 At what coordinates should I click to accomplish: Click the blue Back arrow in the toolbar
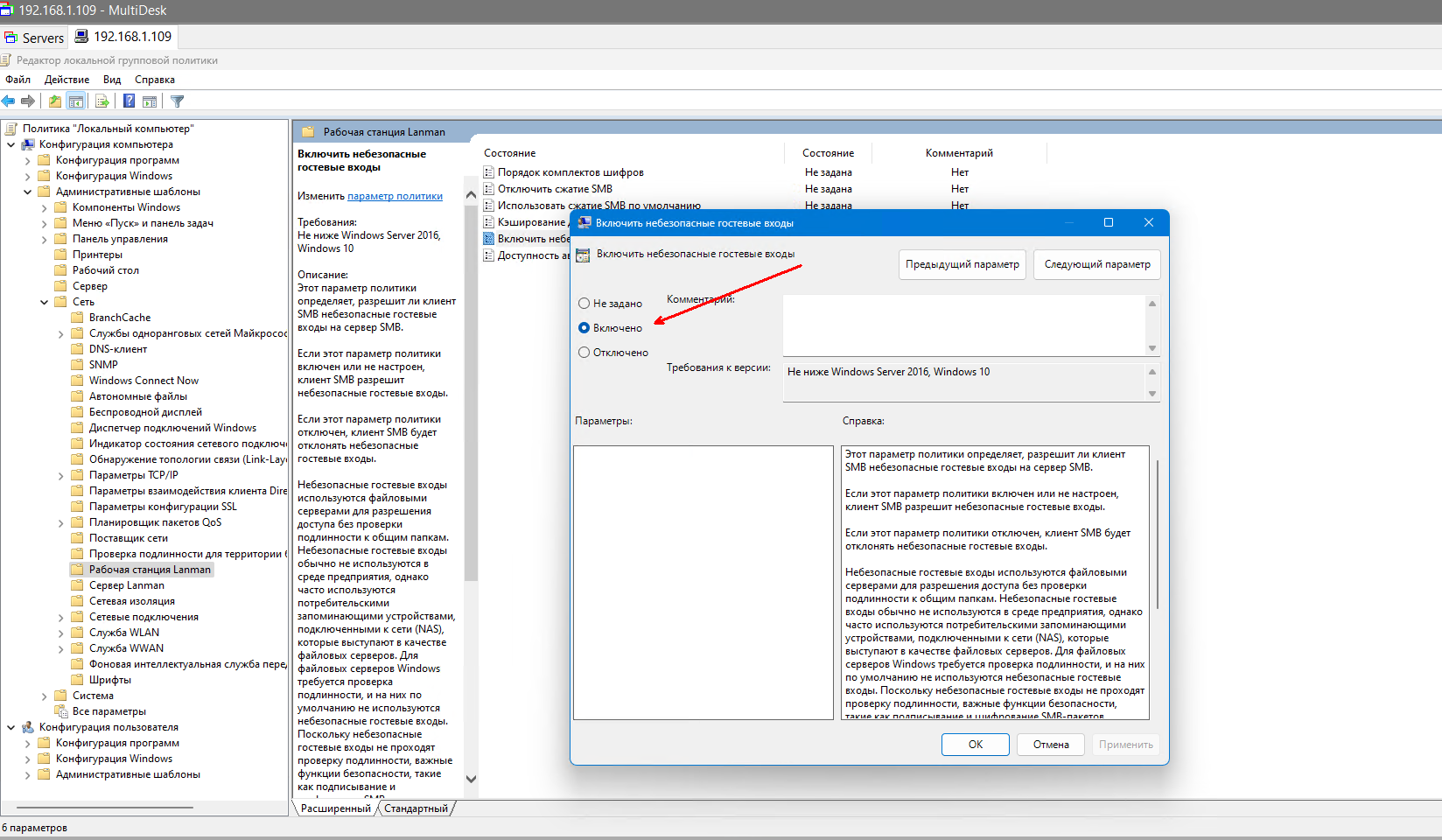coord(9,101)
